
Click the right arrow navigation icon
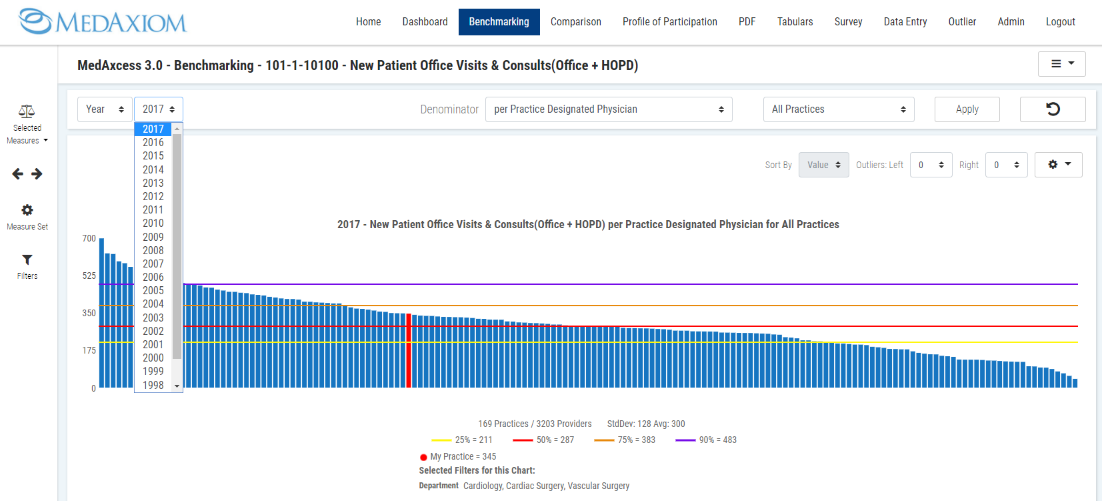[37, 174]
